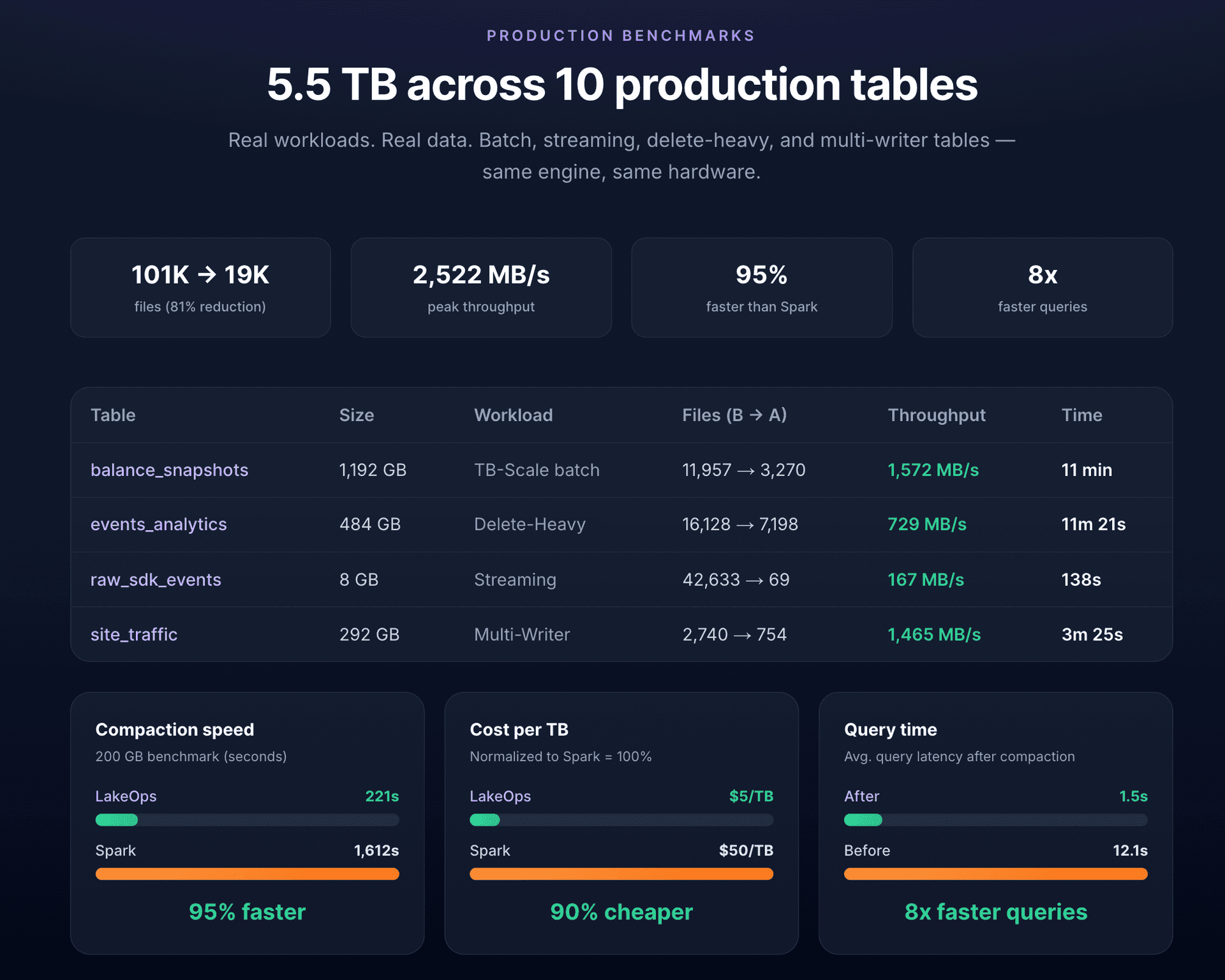Click the '729 MB/s' throughput value
The width and height of the screenshot is (1225, 980).
click(x=927, y=524)
